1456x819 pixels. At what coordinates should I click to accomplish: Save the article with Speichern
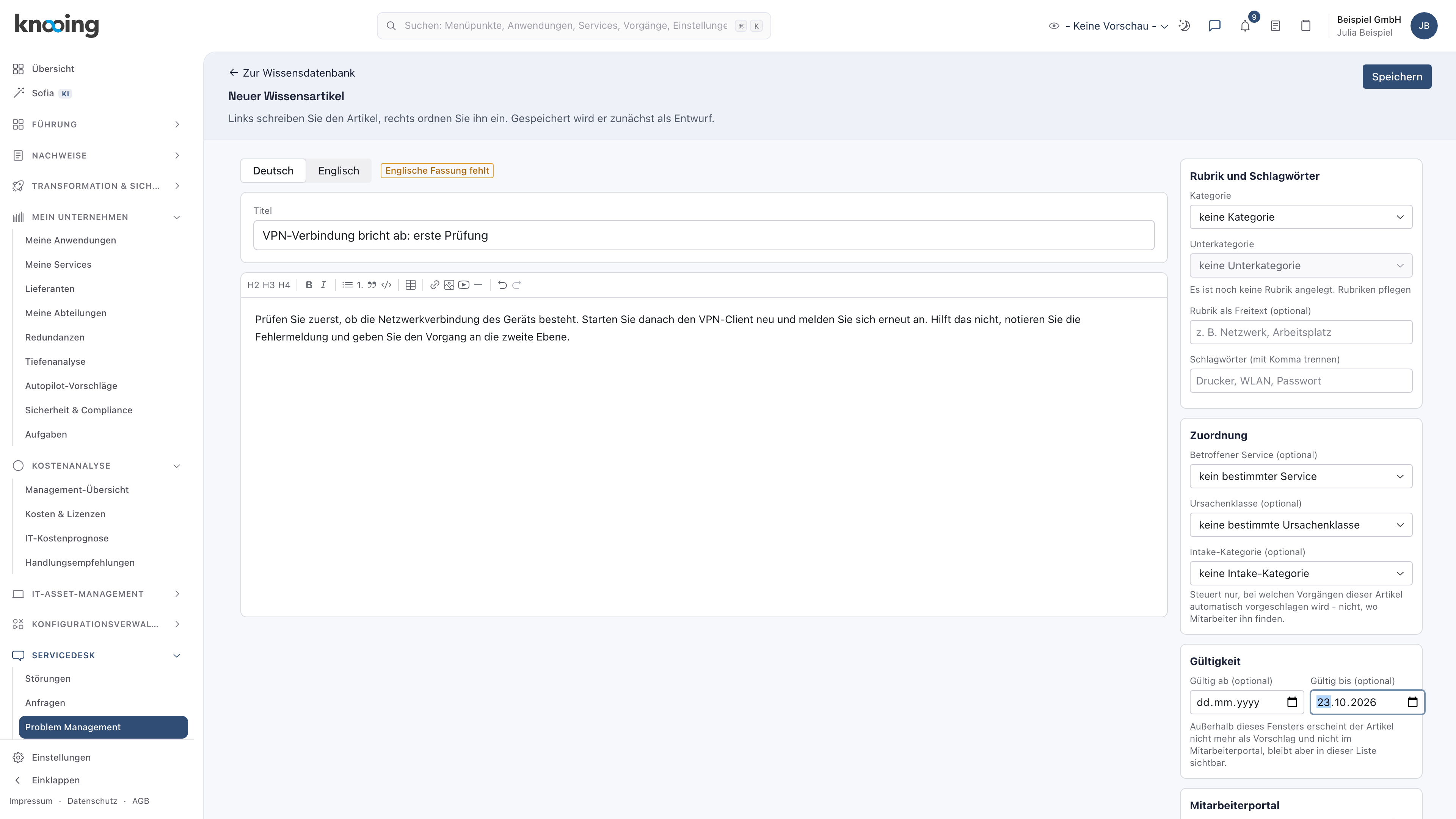[1396, 77]
